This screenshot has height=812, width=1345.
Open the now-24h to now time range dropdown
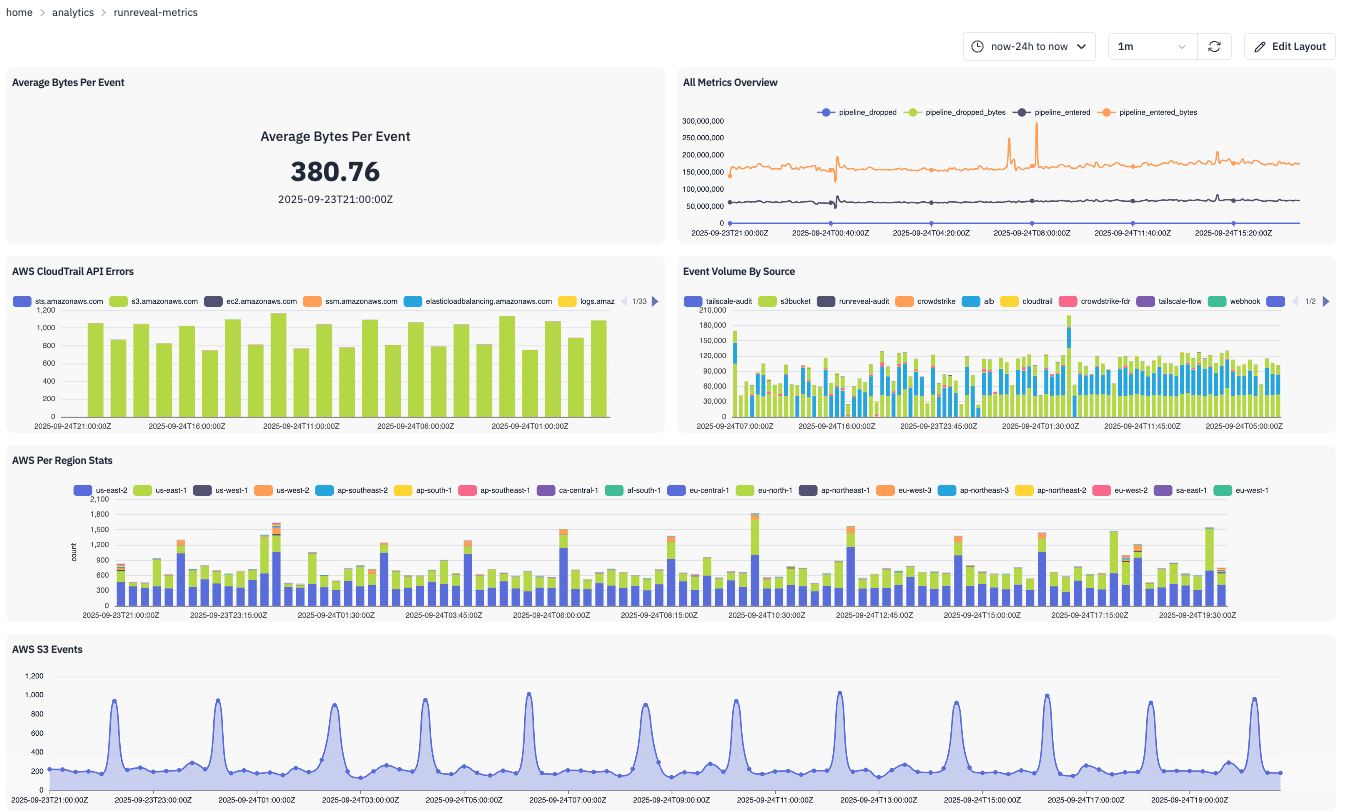click(1030, 46)
